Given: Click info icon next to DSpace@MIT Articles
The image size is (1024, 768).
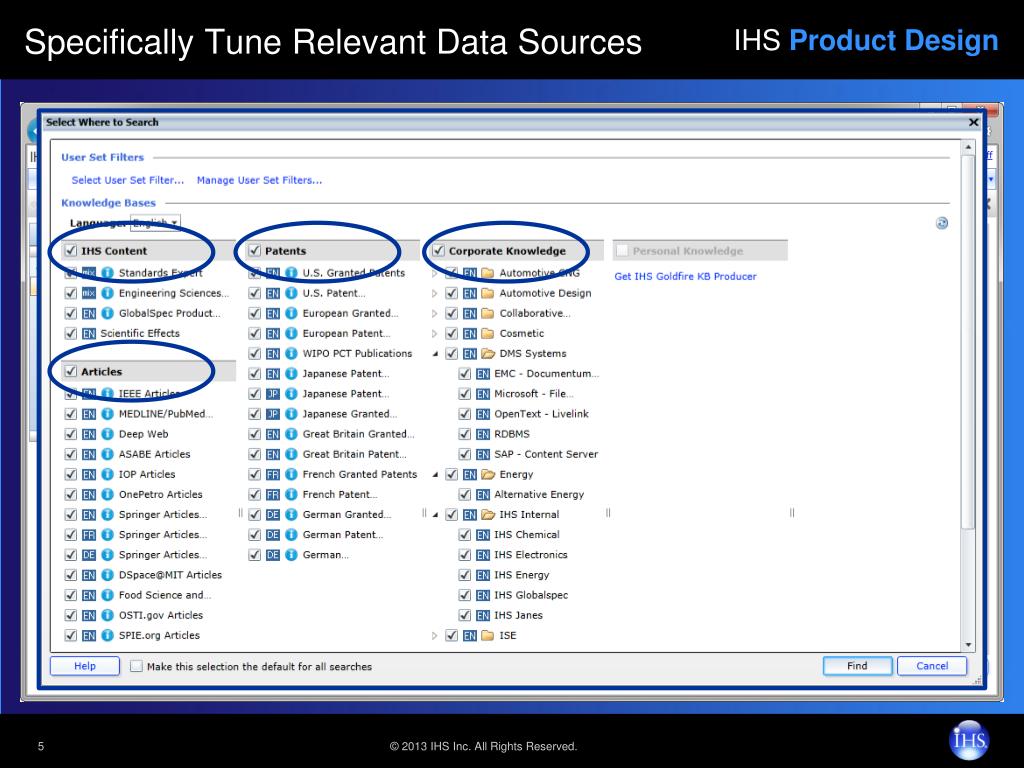Looking at the screenshot, I should point(108,575).
